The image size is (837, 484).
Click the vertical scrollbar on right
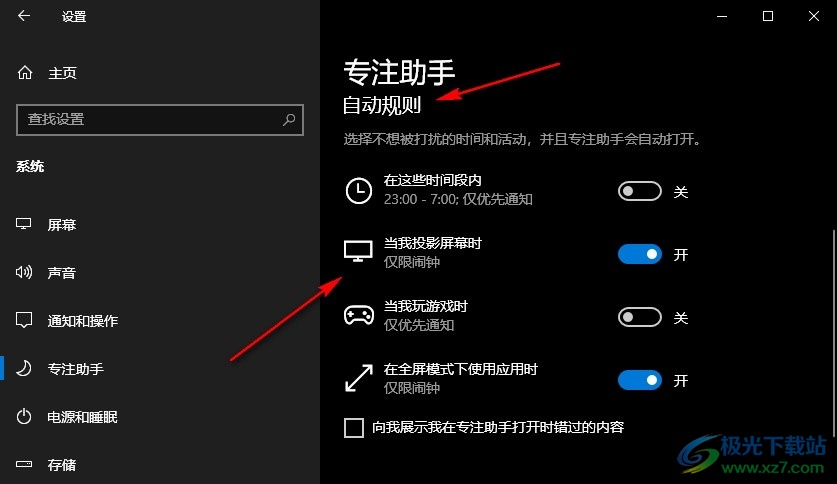point(833,334)
